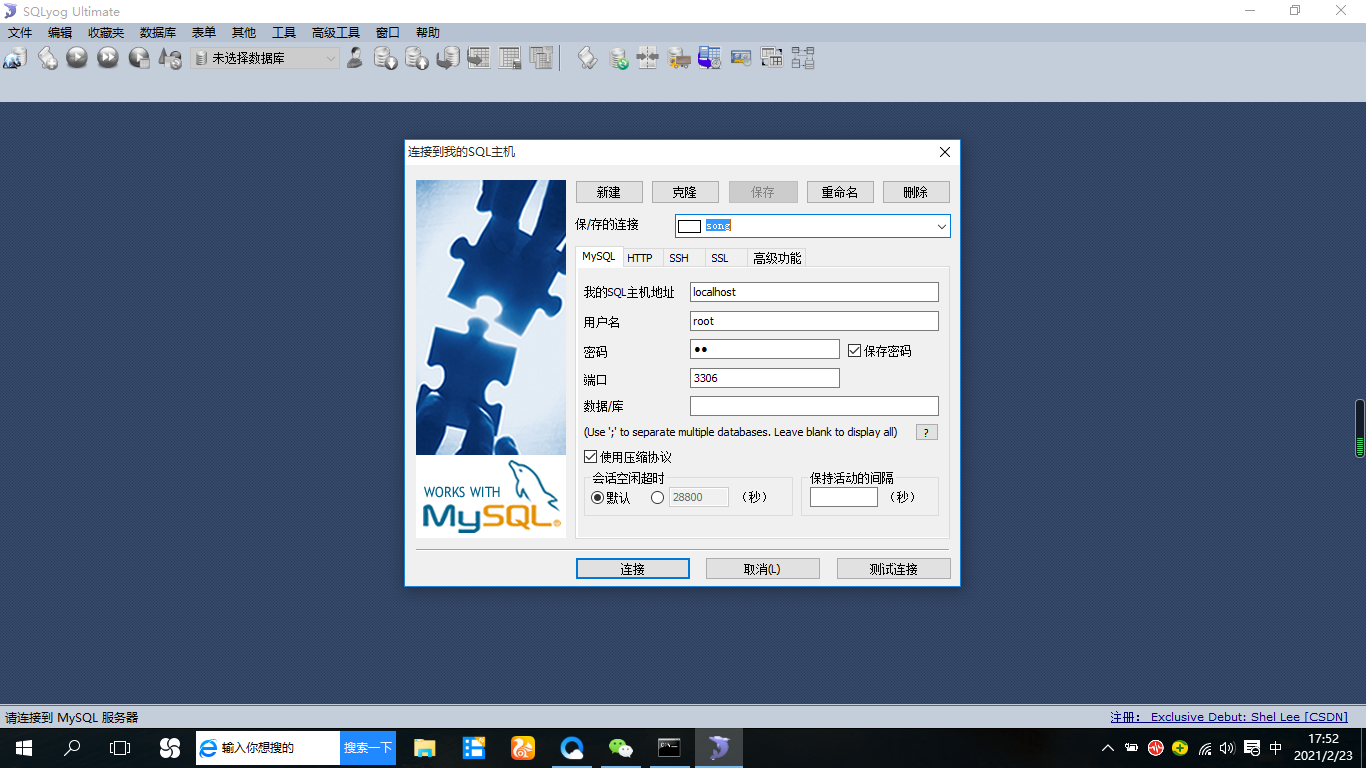
Task: Open the 其他 menu
Action: click(x=244, y=33)
